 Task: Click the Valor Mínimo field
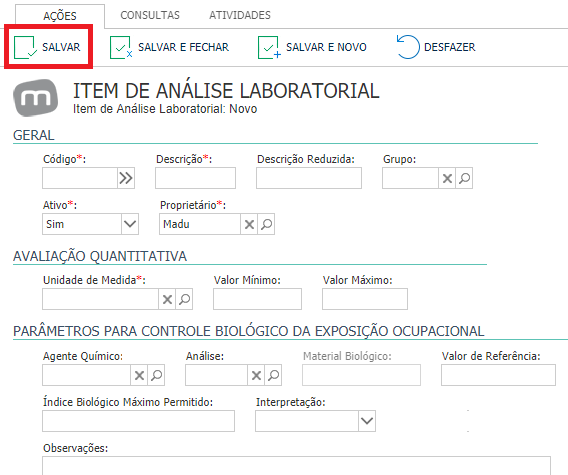click(258, 299)
